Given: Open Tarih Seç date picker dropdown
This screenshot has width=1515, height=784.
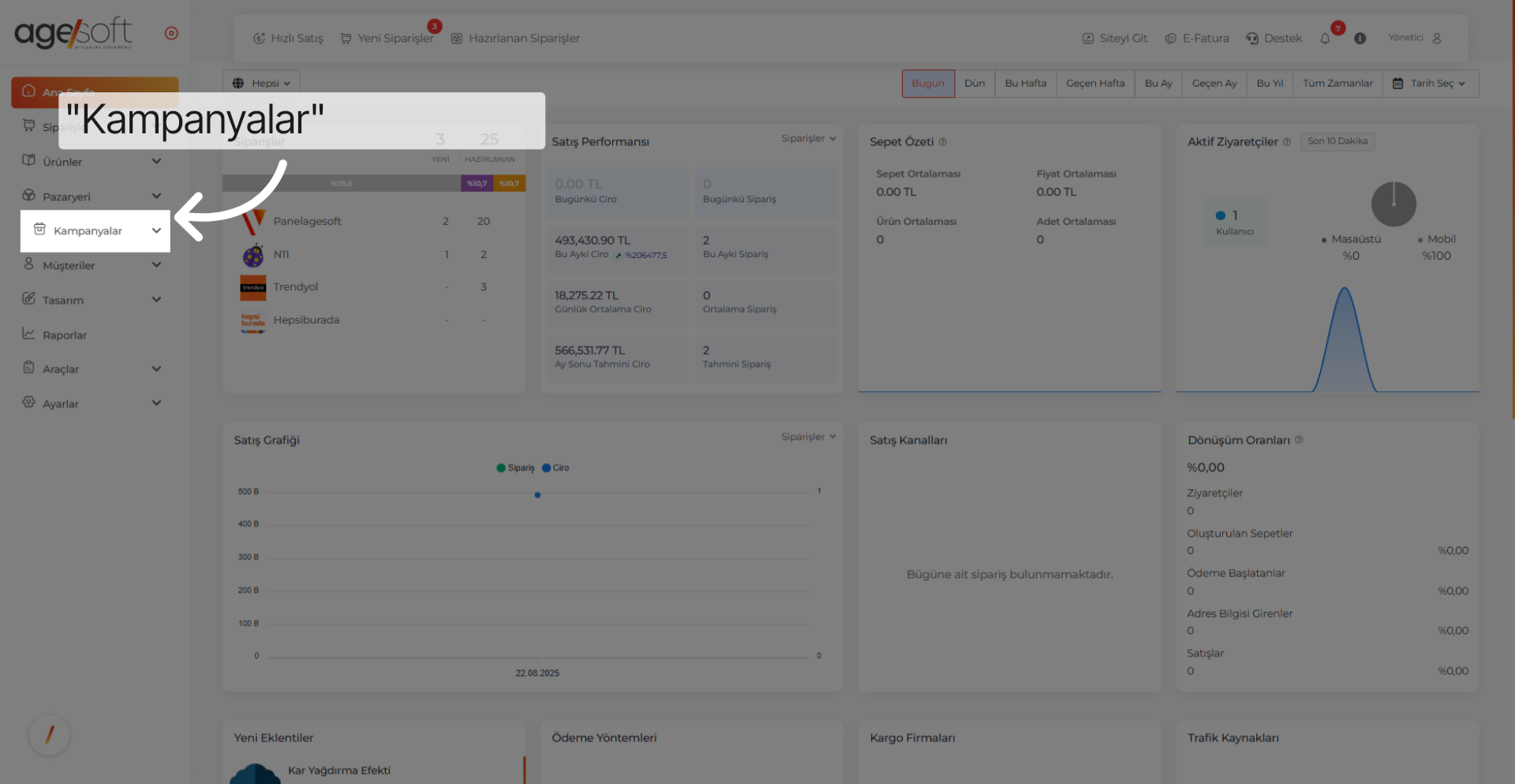Looking at the screenshot, I should 1430,83.
